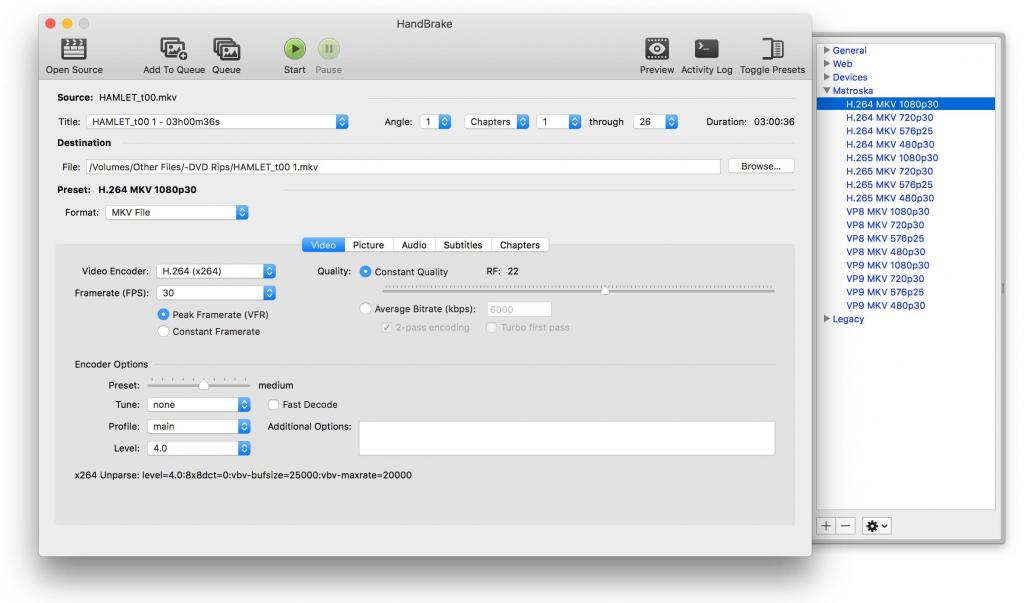Open the Queue window icon
This screenshot has width=1024, height=603.
point(227,49)
